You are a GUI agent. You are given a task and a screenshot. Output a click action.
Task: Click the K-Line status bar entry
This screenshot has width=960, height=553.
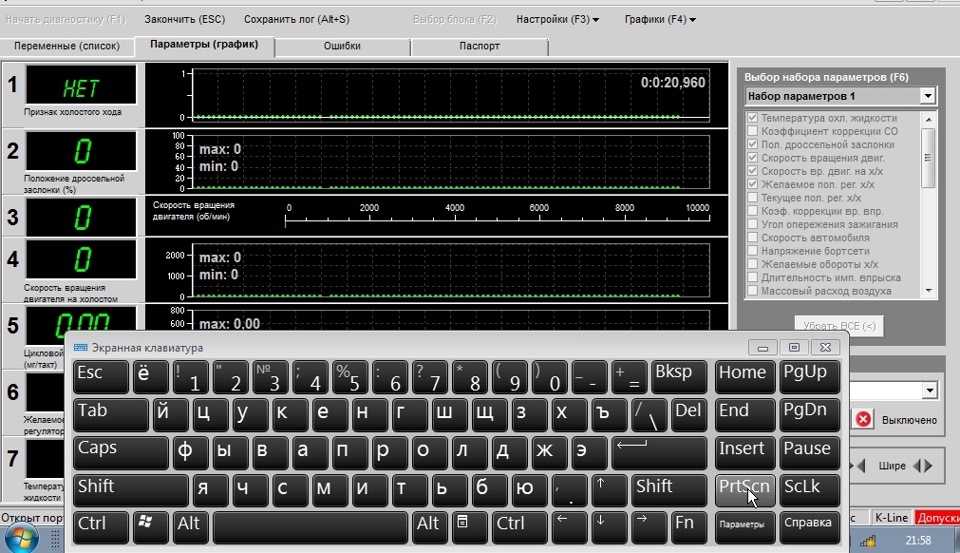click(891, 518)
